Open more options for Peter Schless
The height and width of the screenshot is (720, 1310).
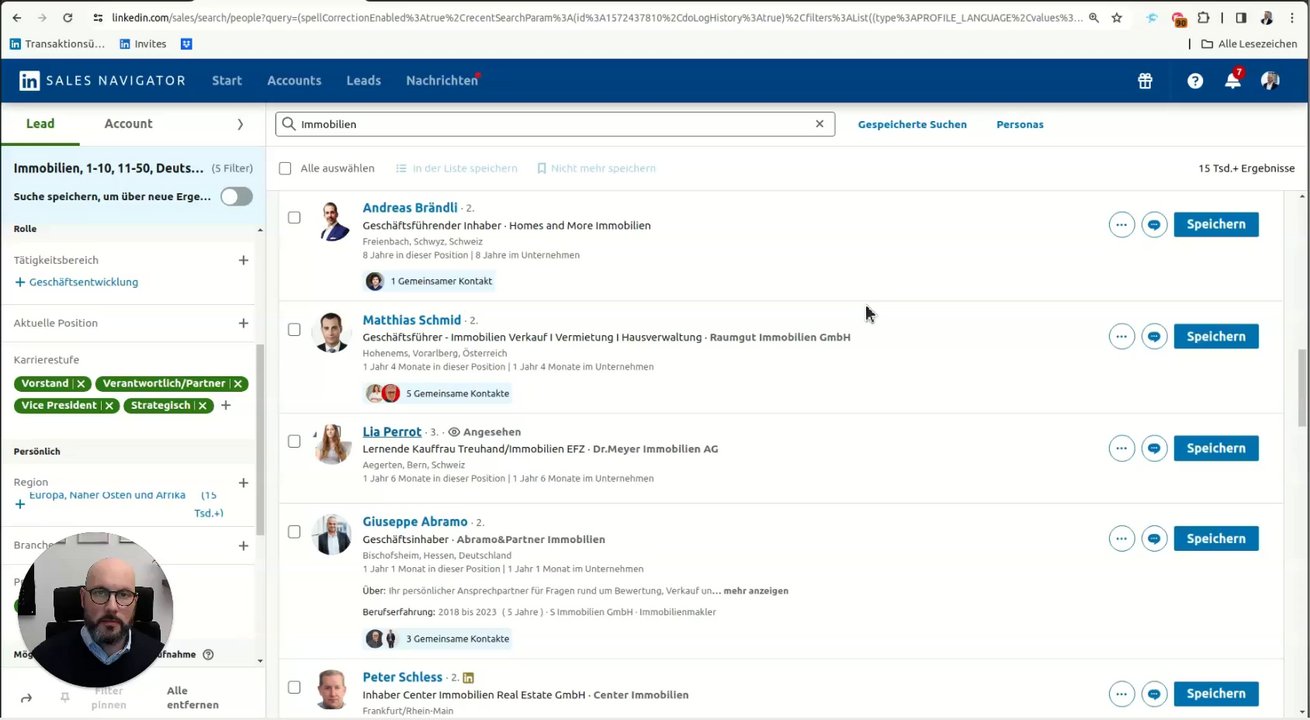1121,694
